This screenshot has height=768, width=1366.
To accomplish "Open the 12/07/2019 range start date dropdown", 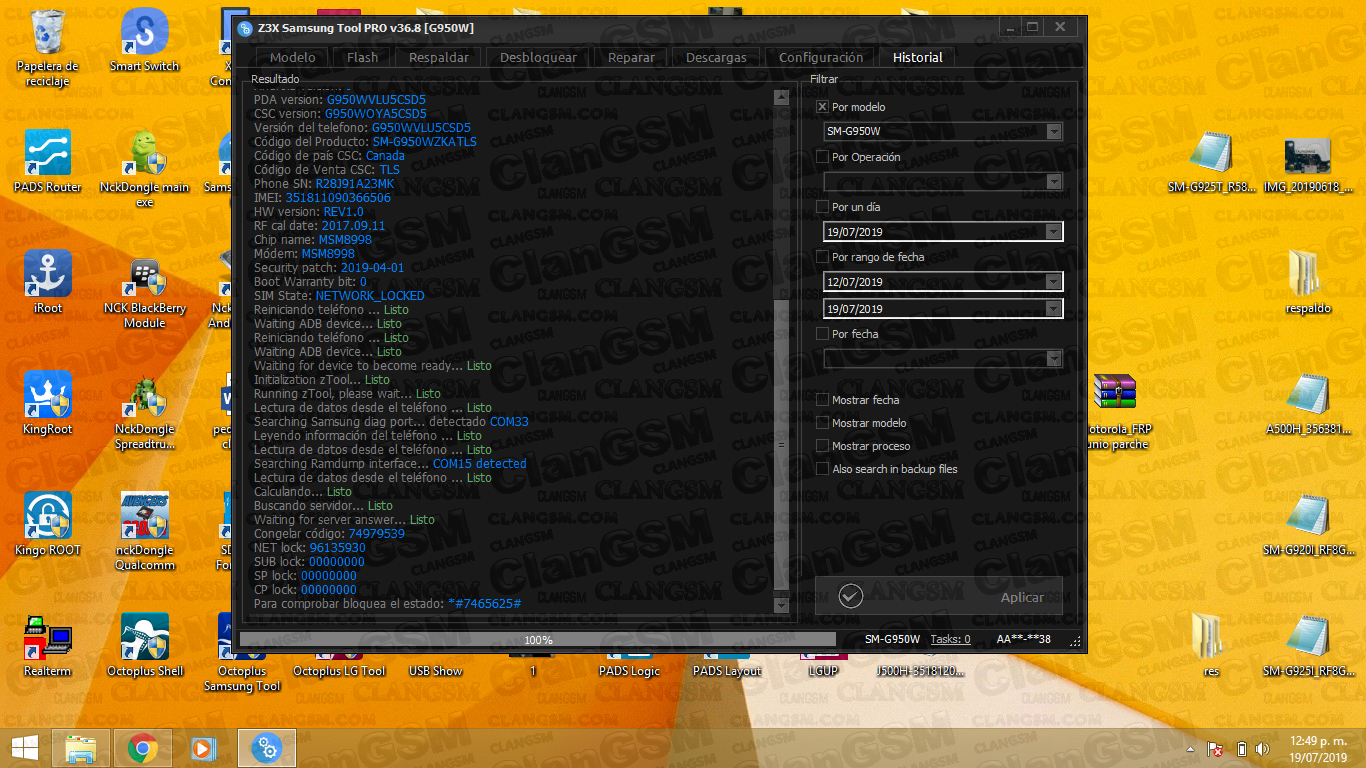I will pyautogui.click(x=1053, y=282).
